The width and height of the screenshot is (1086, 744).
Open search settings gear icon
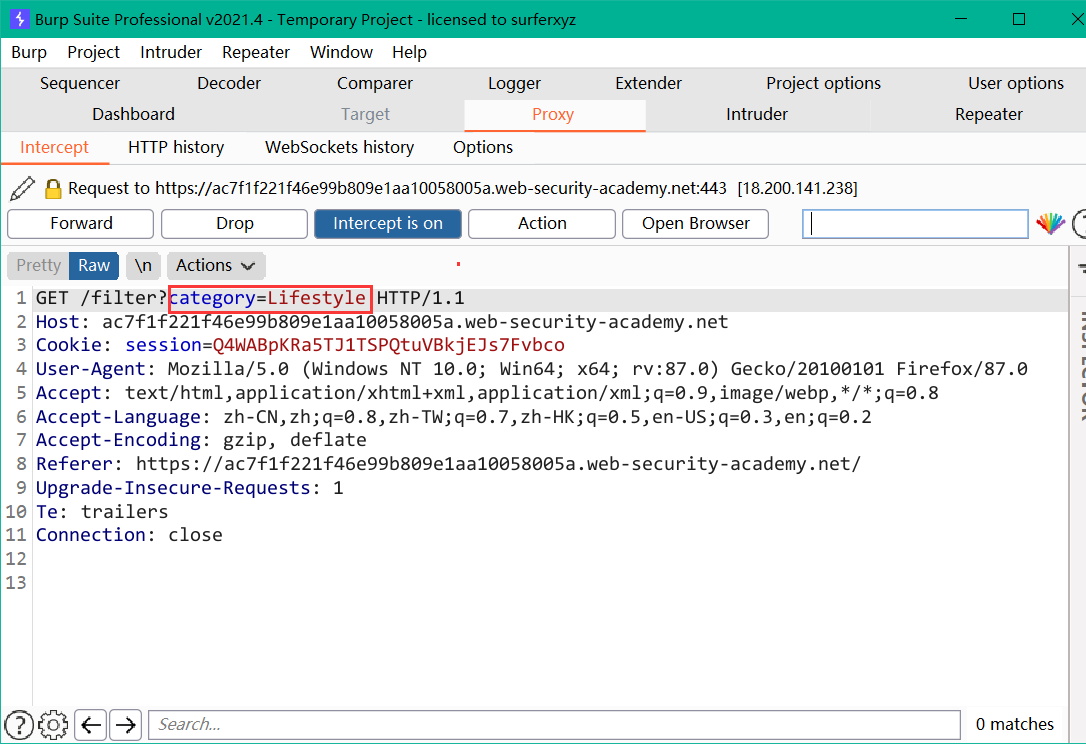tap(53, 725)
